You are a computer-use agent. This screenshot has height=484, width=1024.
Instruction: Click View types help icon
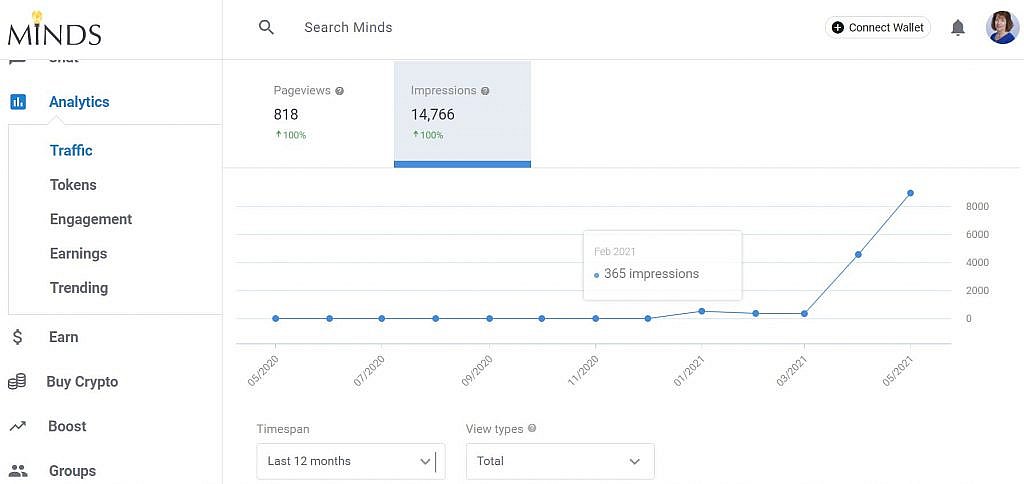(532, 429)
